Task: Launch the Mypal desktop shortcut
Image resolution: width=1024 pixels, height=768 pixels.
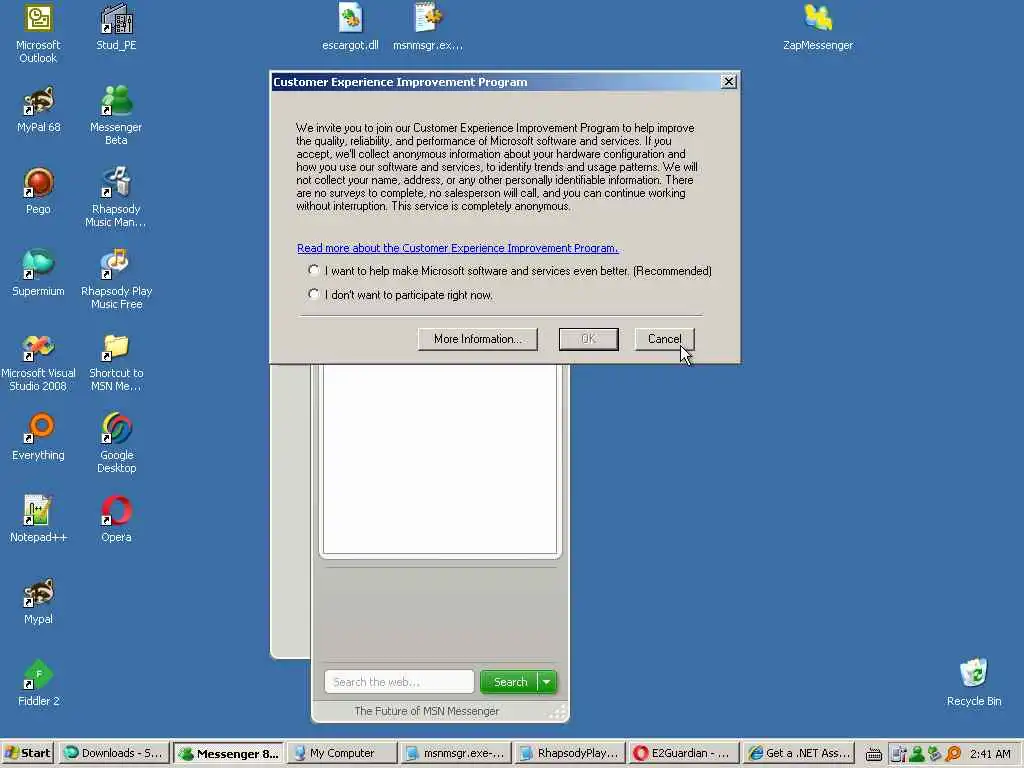Action: click(39, 601)
